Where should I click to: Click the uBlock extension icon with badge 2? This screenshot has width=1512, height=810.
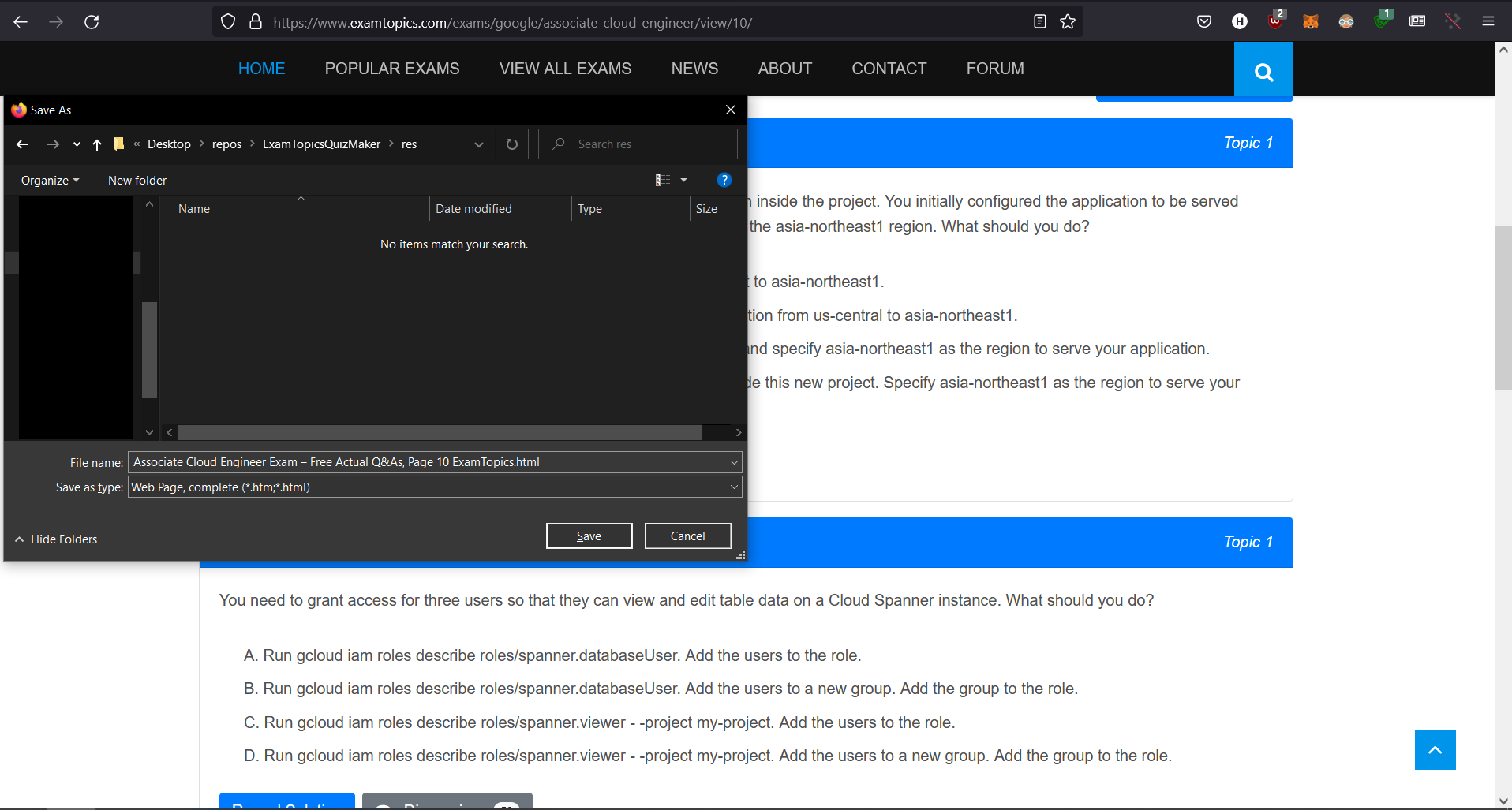tap(1275, 21)
